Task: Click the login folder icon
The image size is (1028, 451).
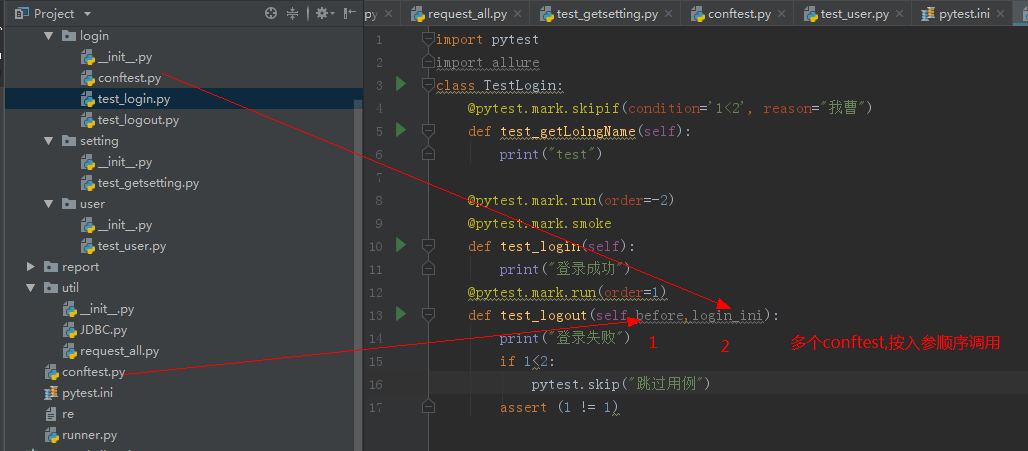Action: (x=68, y=36)
